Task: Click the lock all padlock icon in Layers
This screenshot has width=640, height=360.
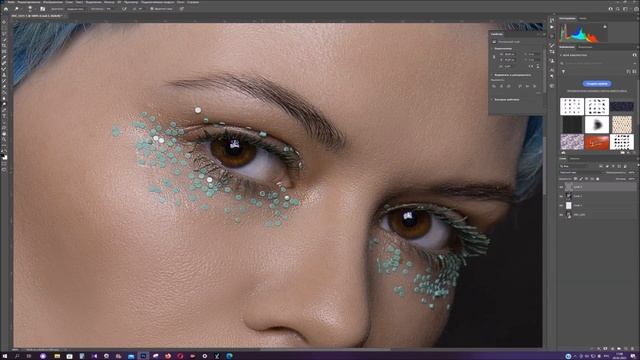Action: click(598, 179)
